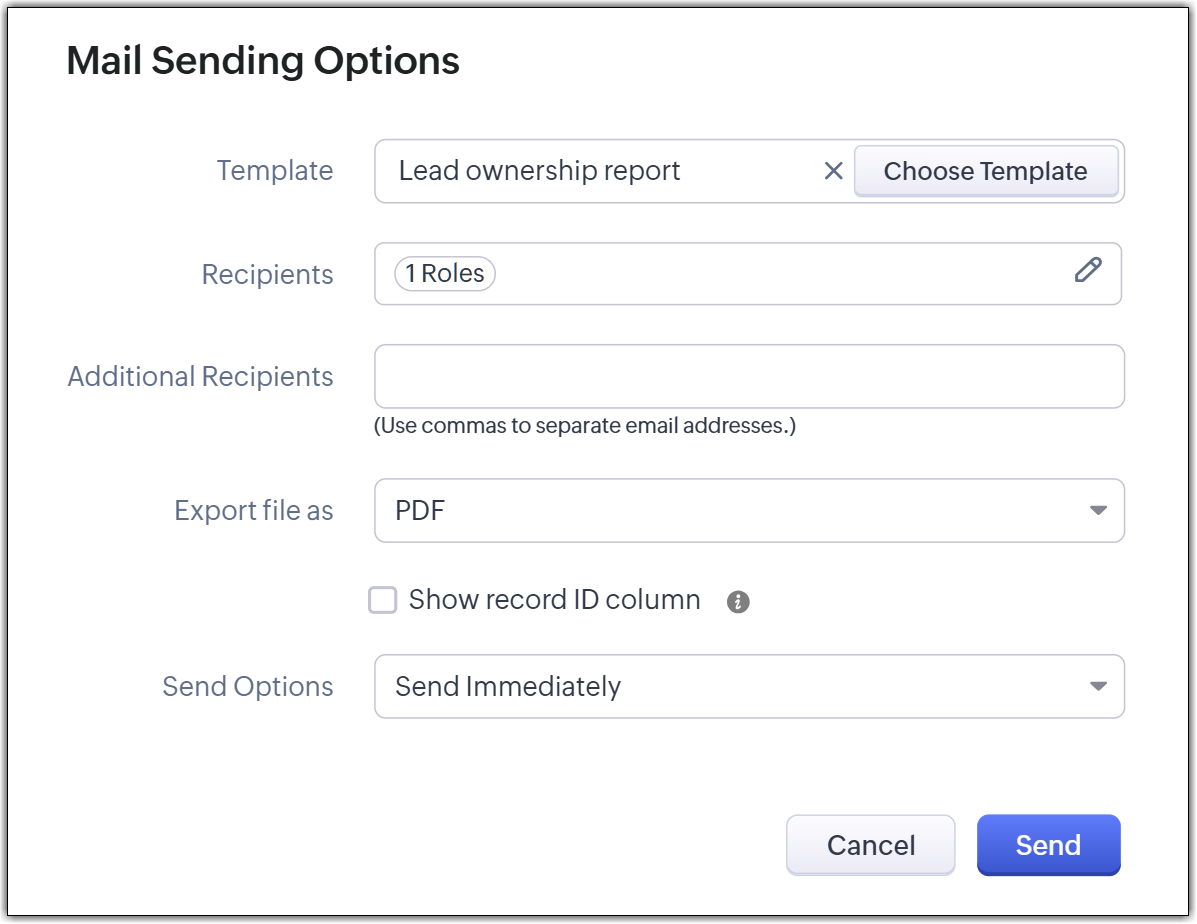
Task: Click the Additional Recipients field label
Action: [200, 377]
